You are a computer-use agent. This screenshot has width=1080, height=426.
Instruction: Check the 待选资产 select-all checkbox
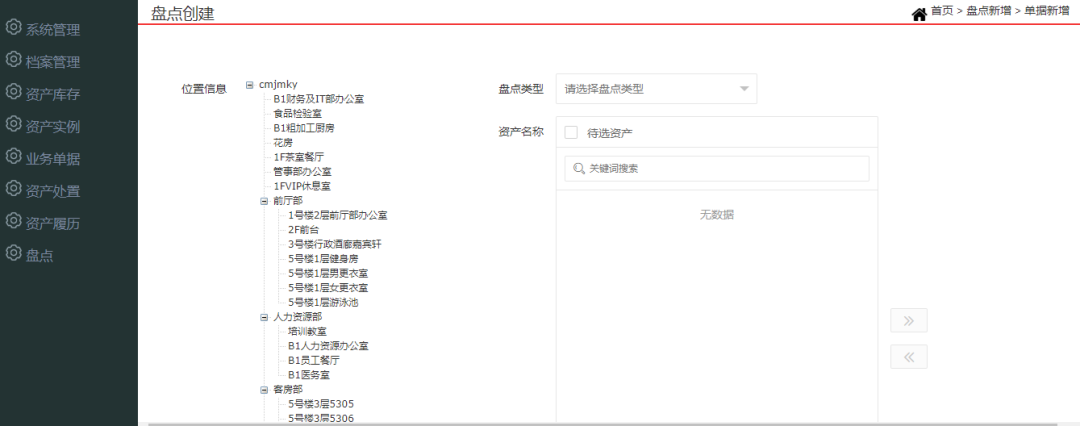571,132
